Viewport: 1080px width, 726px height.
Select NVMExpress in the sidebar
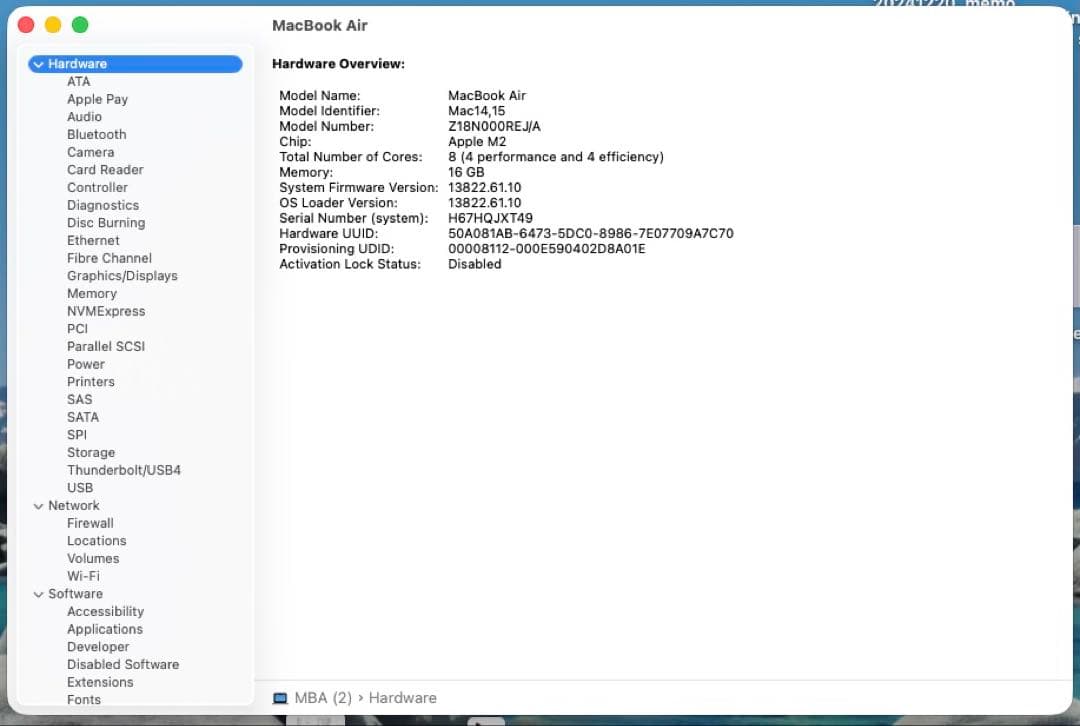[106, 311]
